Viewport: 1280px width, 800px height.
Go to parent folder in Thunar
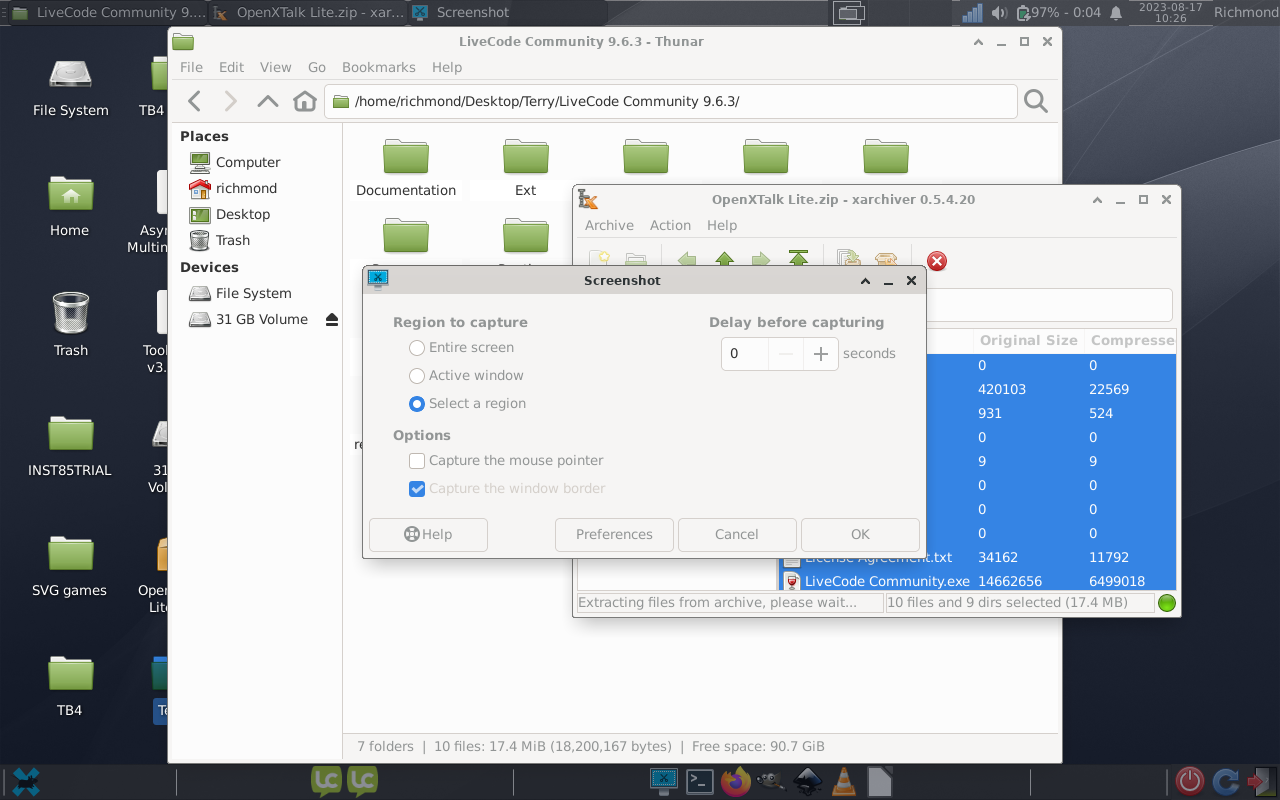pos(267,101)
